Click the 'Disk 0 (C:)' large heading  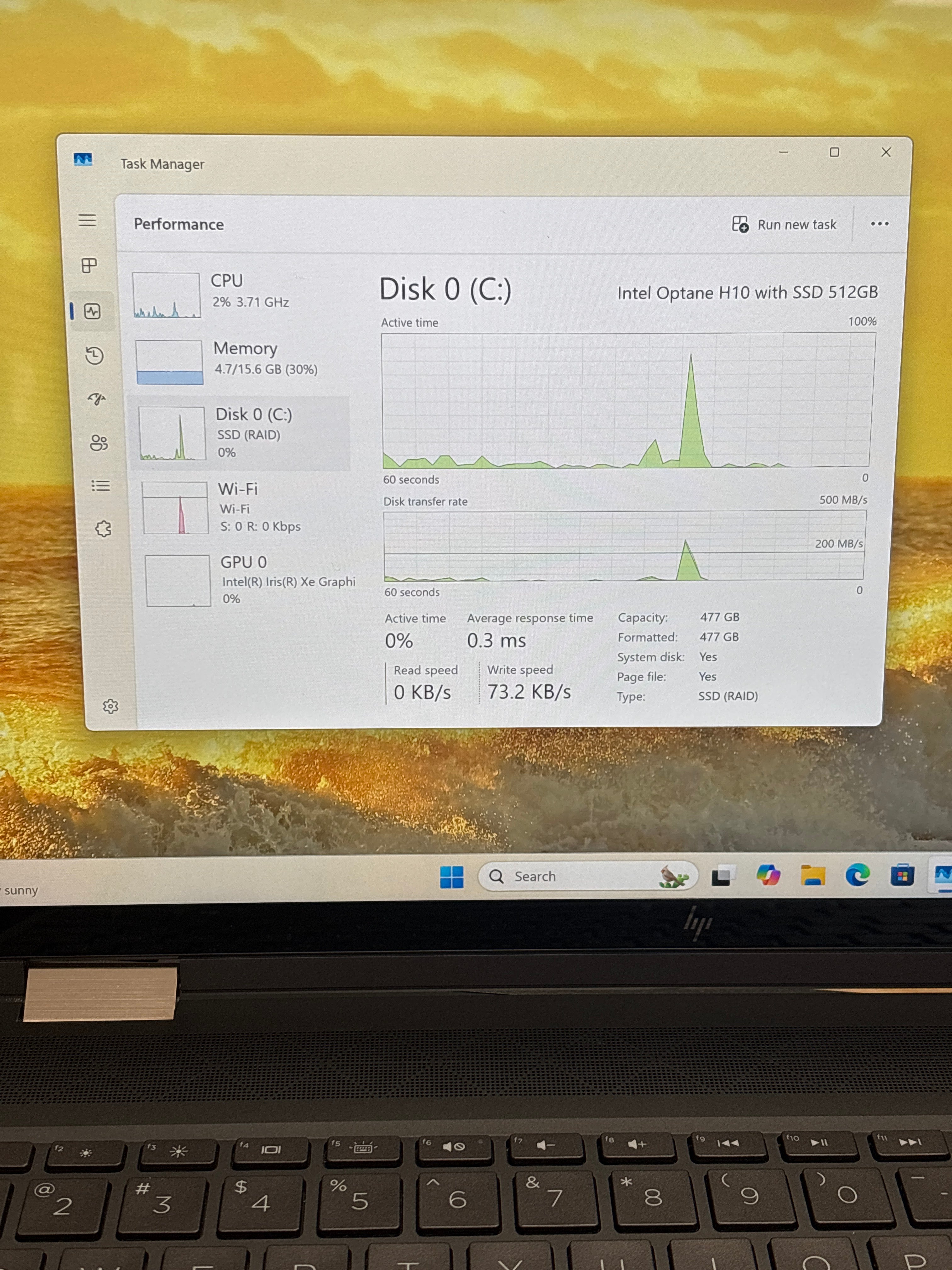[445, 289]
